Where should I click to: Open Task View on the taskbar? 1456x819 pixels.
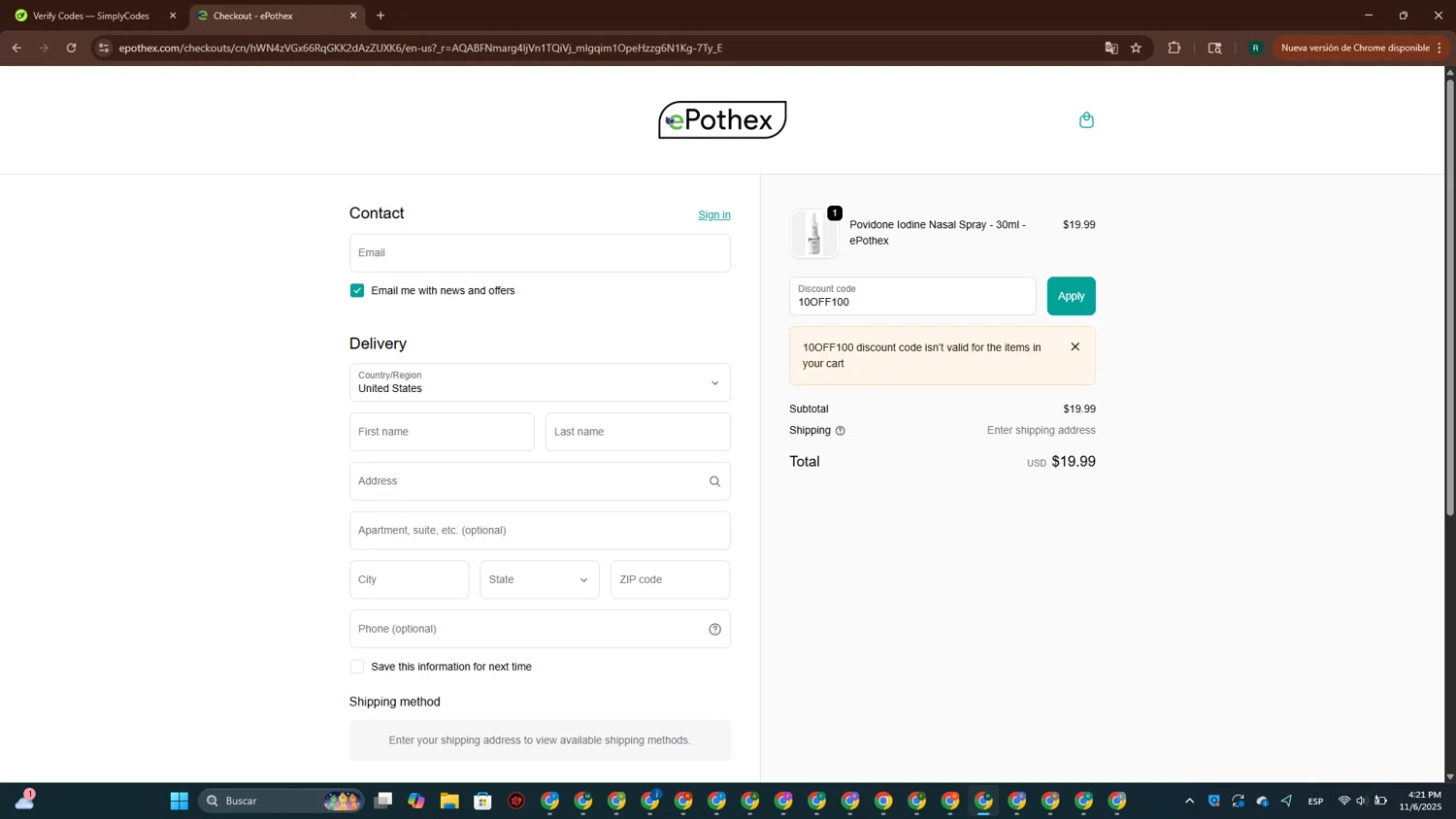383,801
